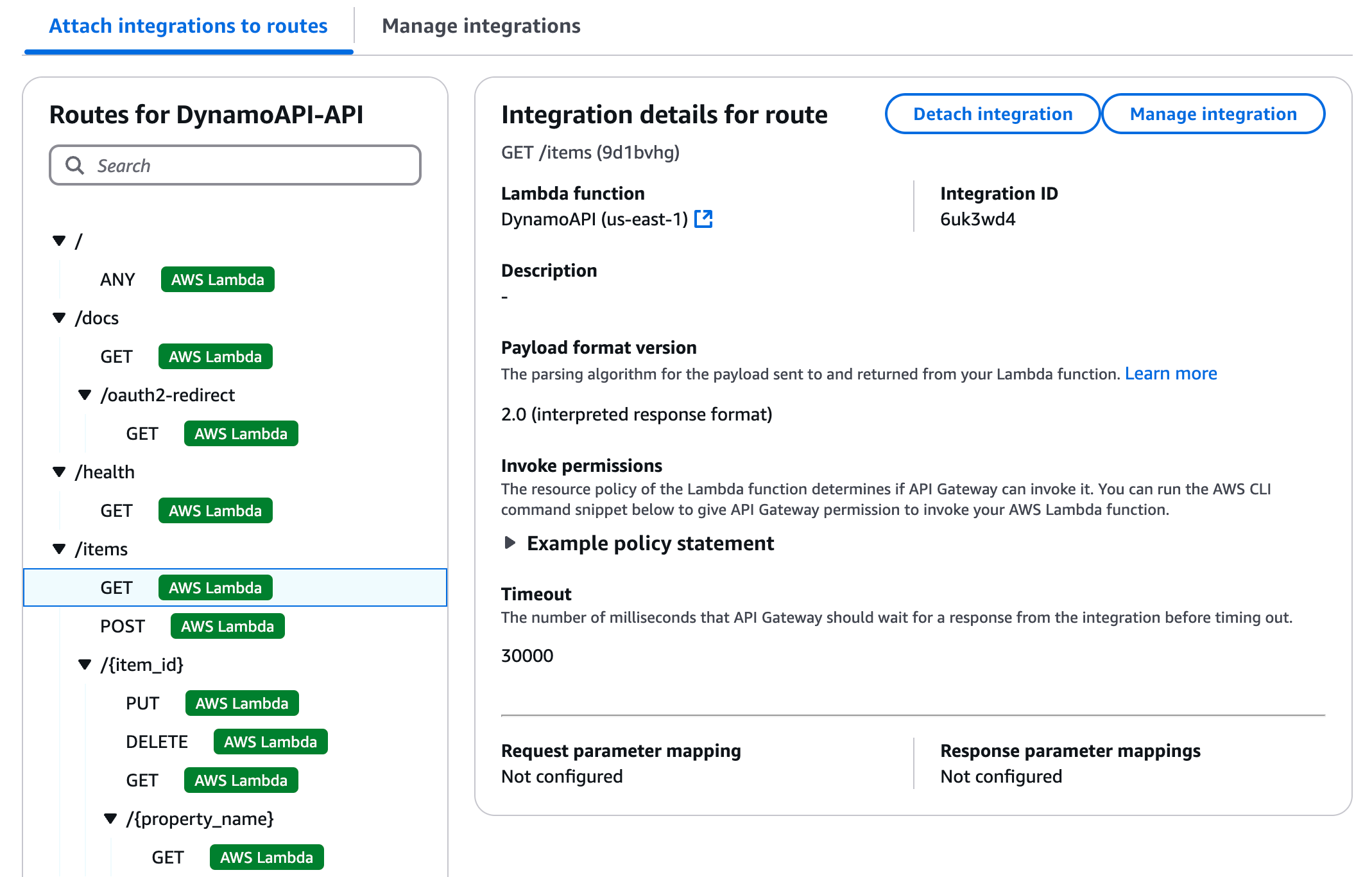Click the Manage integration button
Screen dimensions: 1372x877
[1213, 114]
